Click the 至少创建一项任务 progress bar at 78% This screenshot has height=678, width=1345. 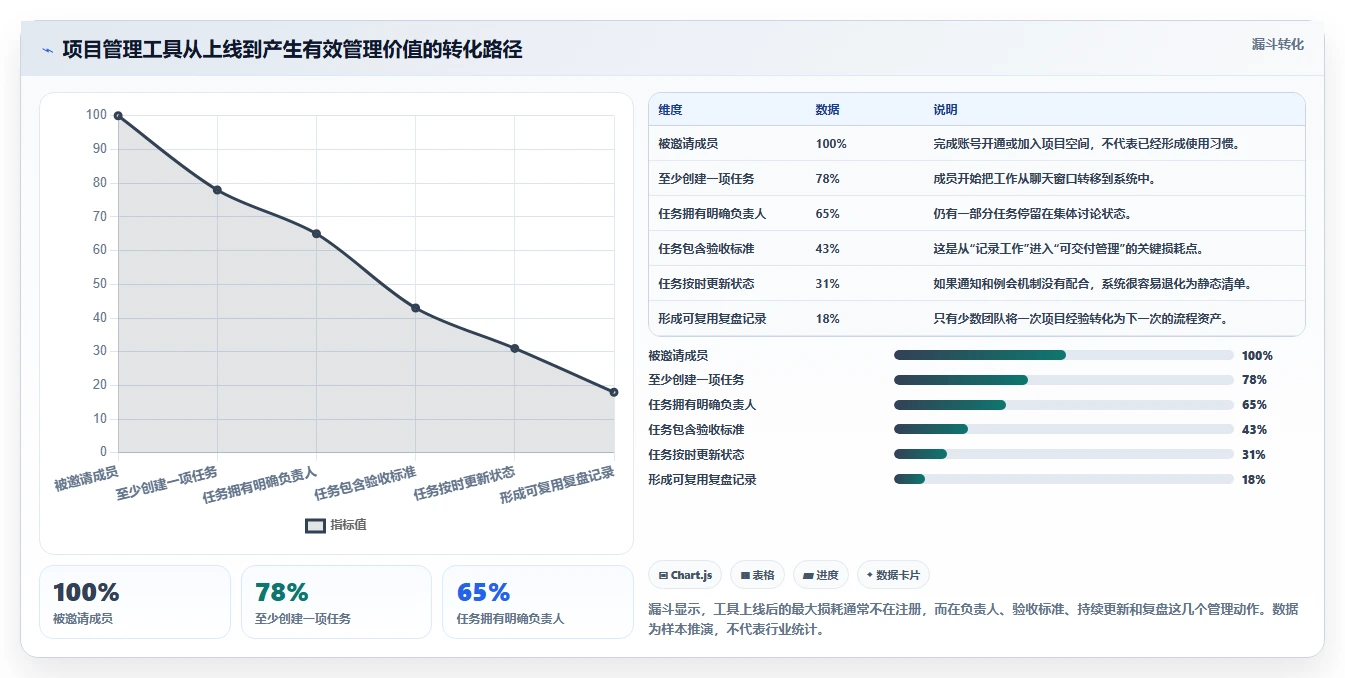1064,380
